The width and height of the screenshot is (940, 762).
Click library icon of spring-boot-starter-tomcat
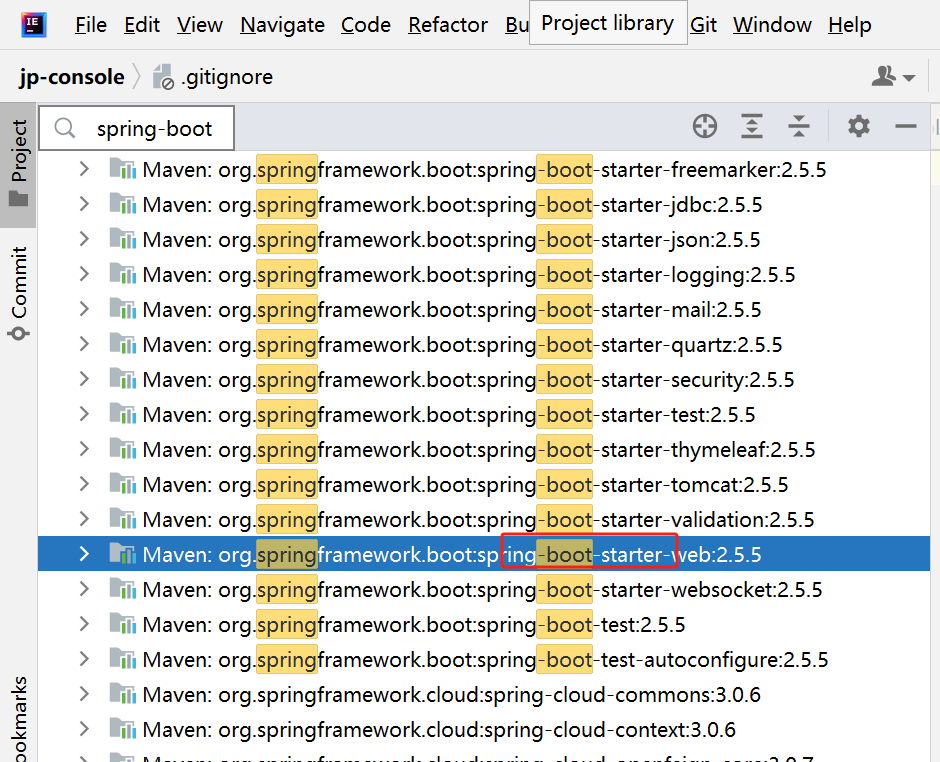[123, 484]
